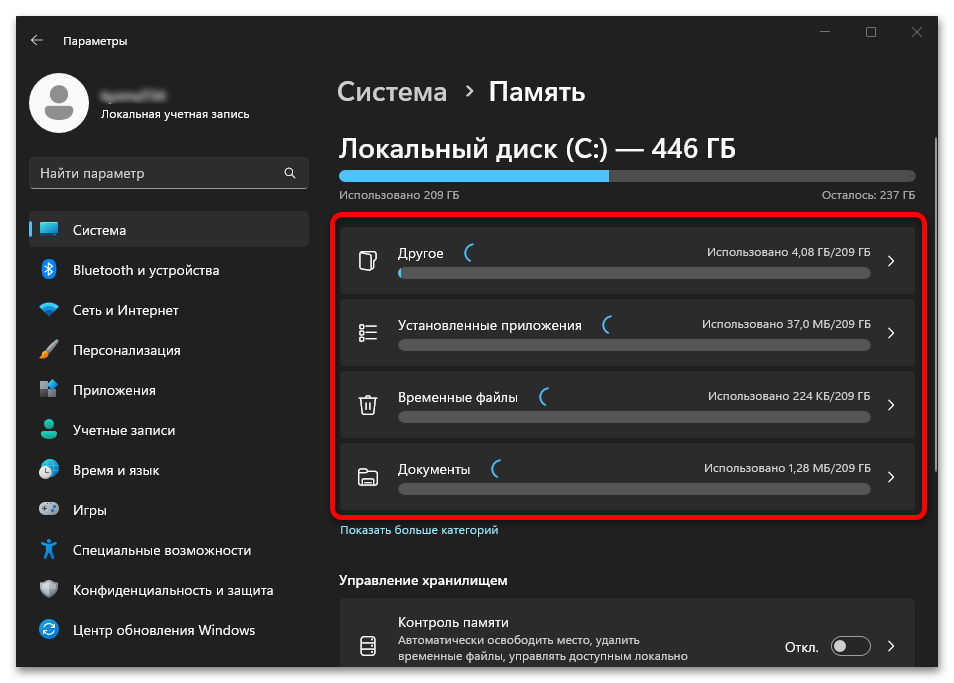954x683 pixels.
Task: Click the Другое usage bar
Action: pos(634,273)
